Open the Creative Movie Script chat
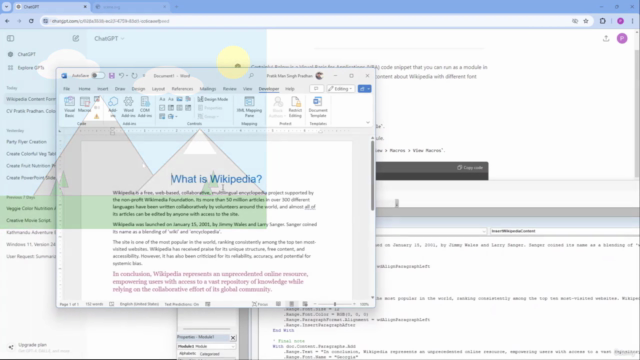Image resolution: width=640 pixels, height=360 pixels. pyautogui.click(x=29, y=220)
